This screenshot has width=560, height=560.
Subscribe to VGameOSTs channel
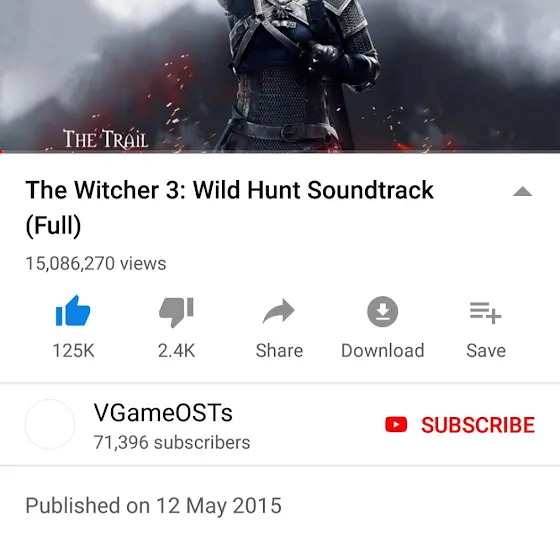click(x=460, y=425)
